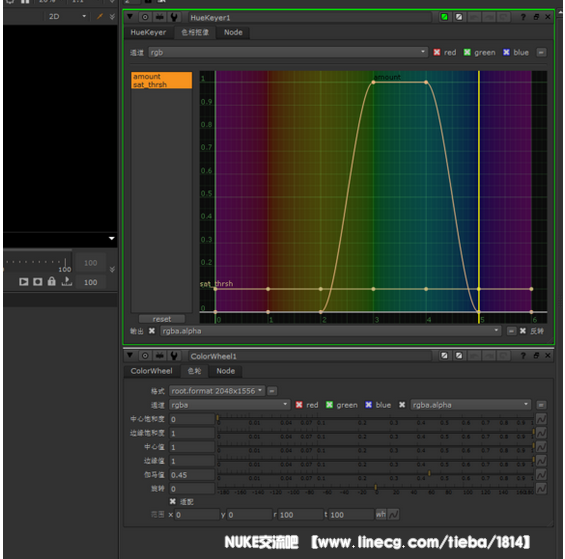Collapse the ColorWheel1 panel with its triangle

(130, 355)
